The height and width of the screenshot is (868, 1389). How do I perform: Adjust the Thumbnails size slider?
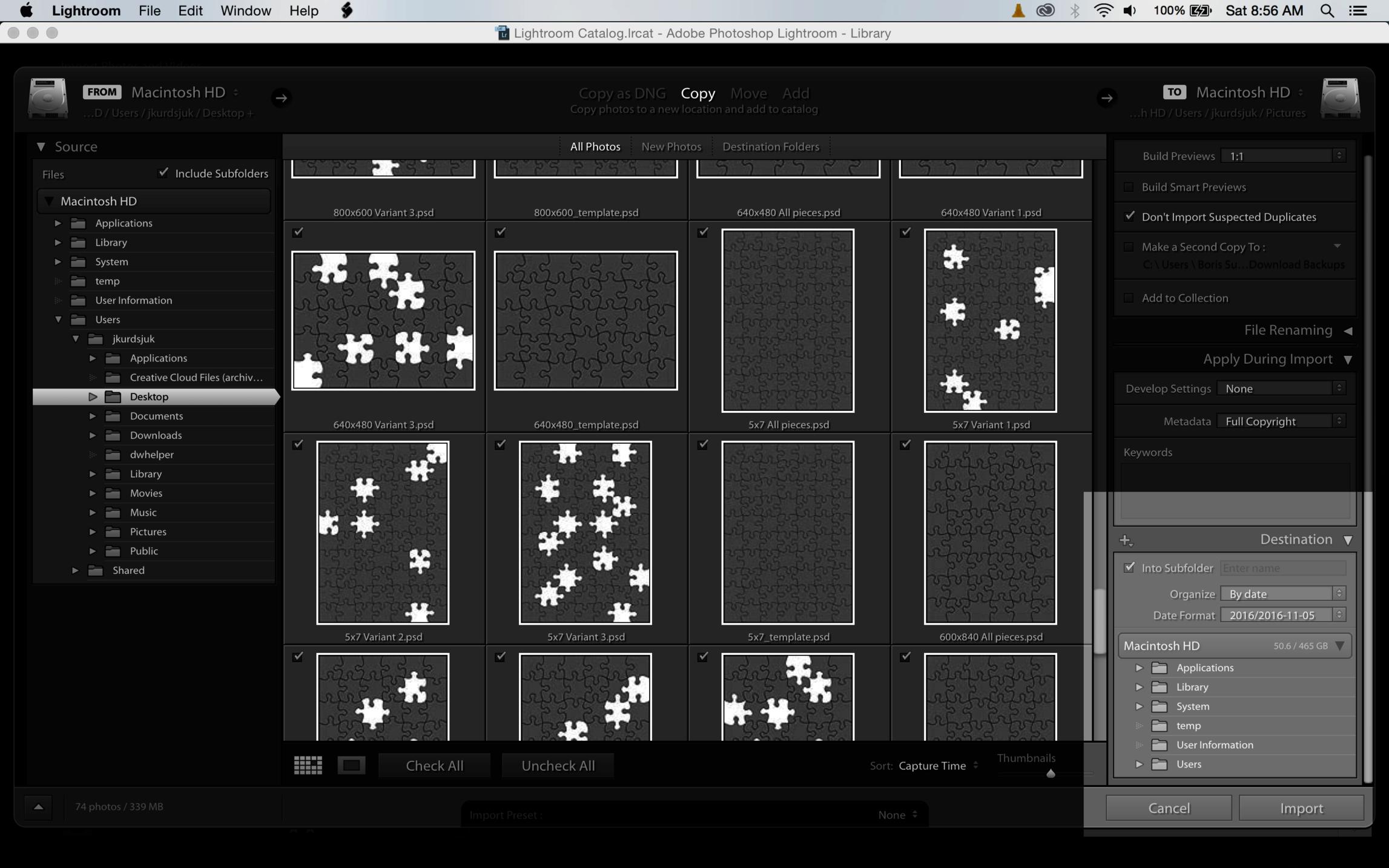(x=1051, y=774)
